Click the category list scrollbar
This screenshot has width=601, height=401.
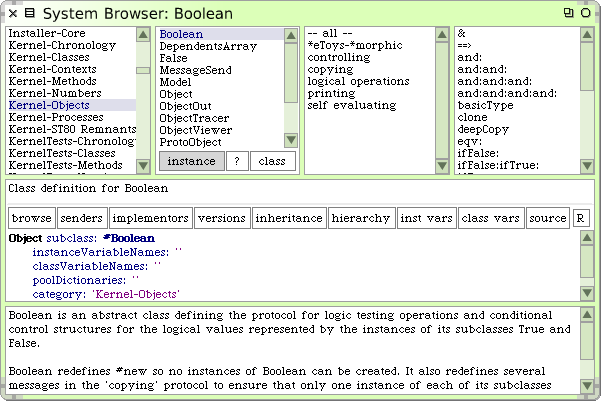pos(144,100)
